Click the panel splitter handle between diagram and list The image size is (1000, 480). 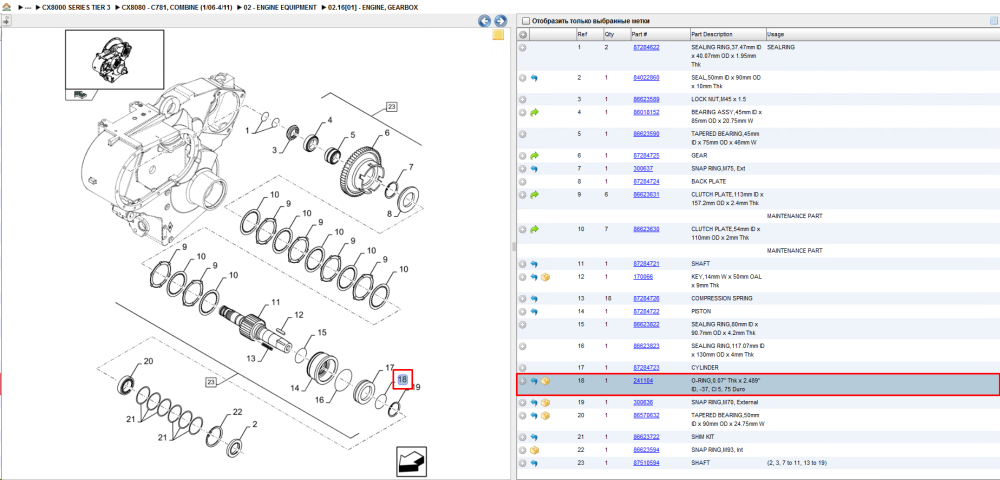tap(513, 247)
